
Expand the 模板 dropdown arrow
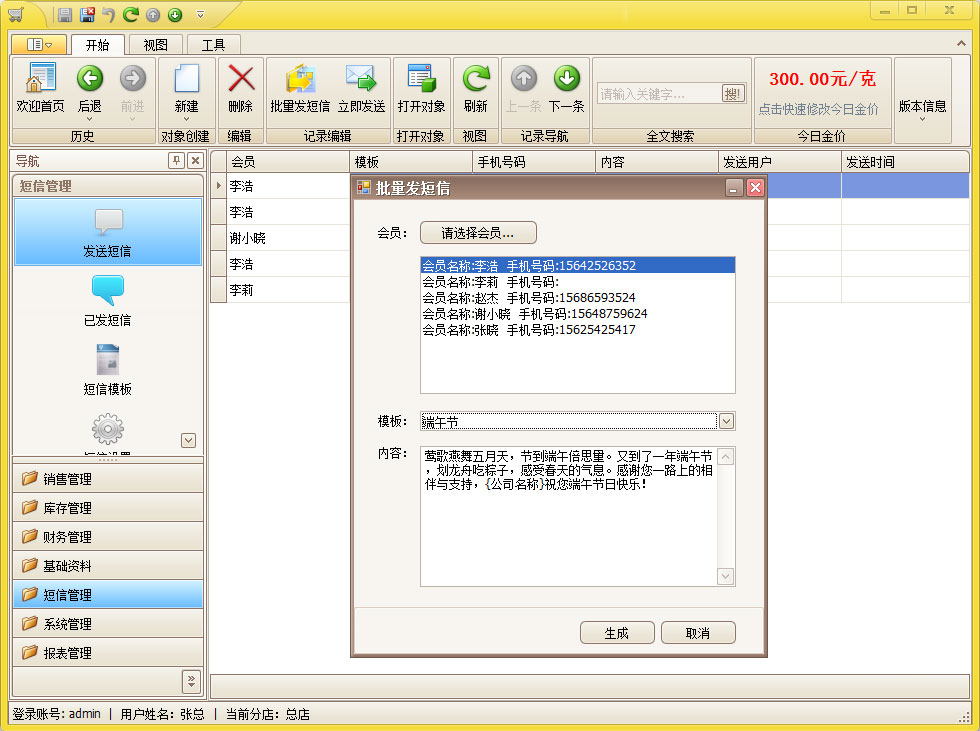[x=727, y=421]
